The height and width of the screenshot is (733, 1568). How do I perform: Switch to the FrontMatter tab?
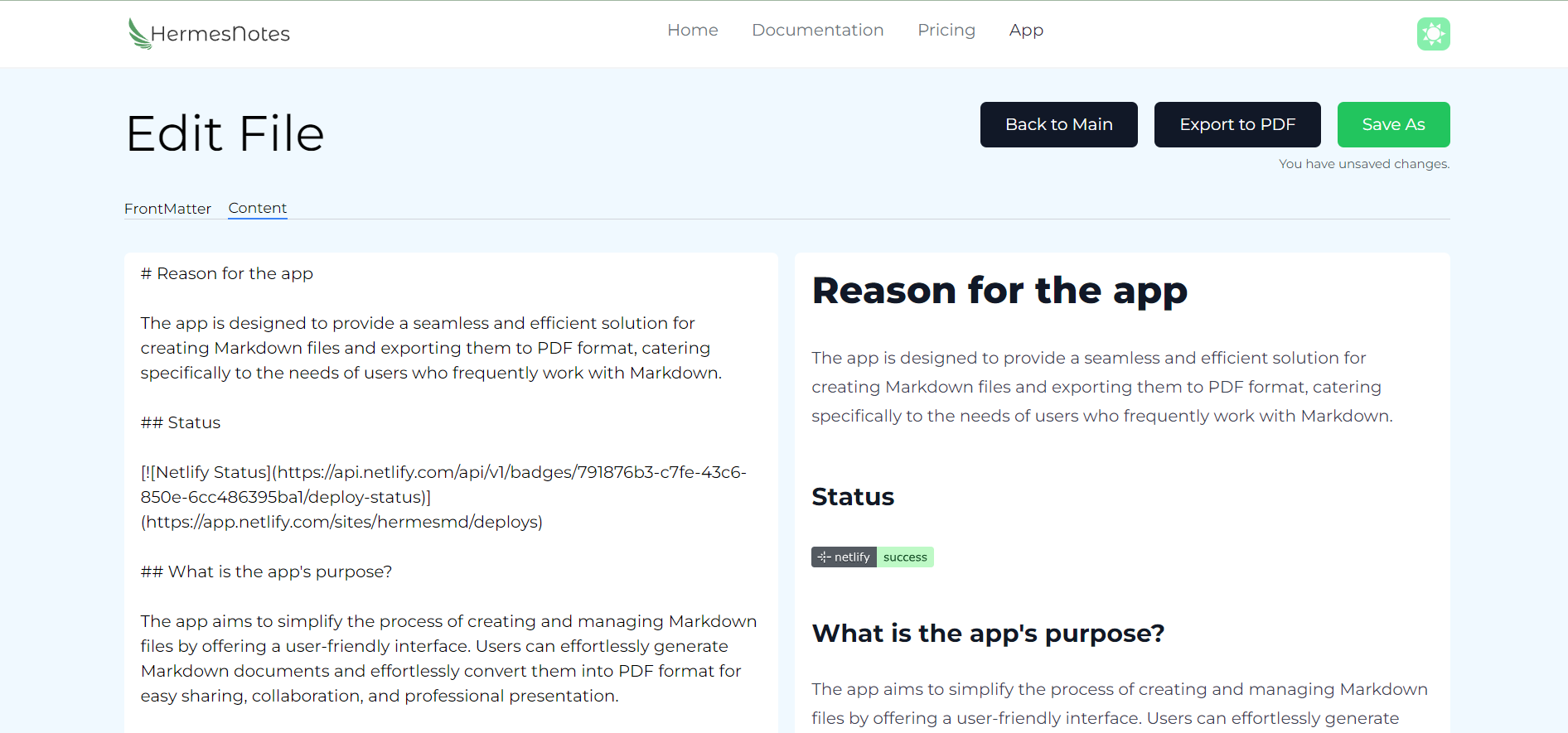167,209
